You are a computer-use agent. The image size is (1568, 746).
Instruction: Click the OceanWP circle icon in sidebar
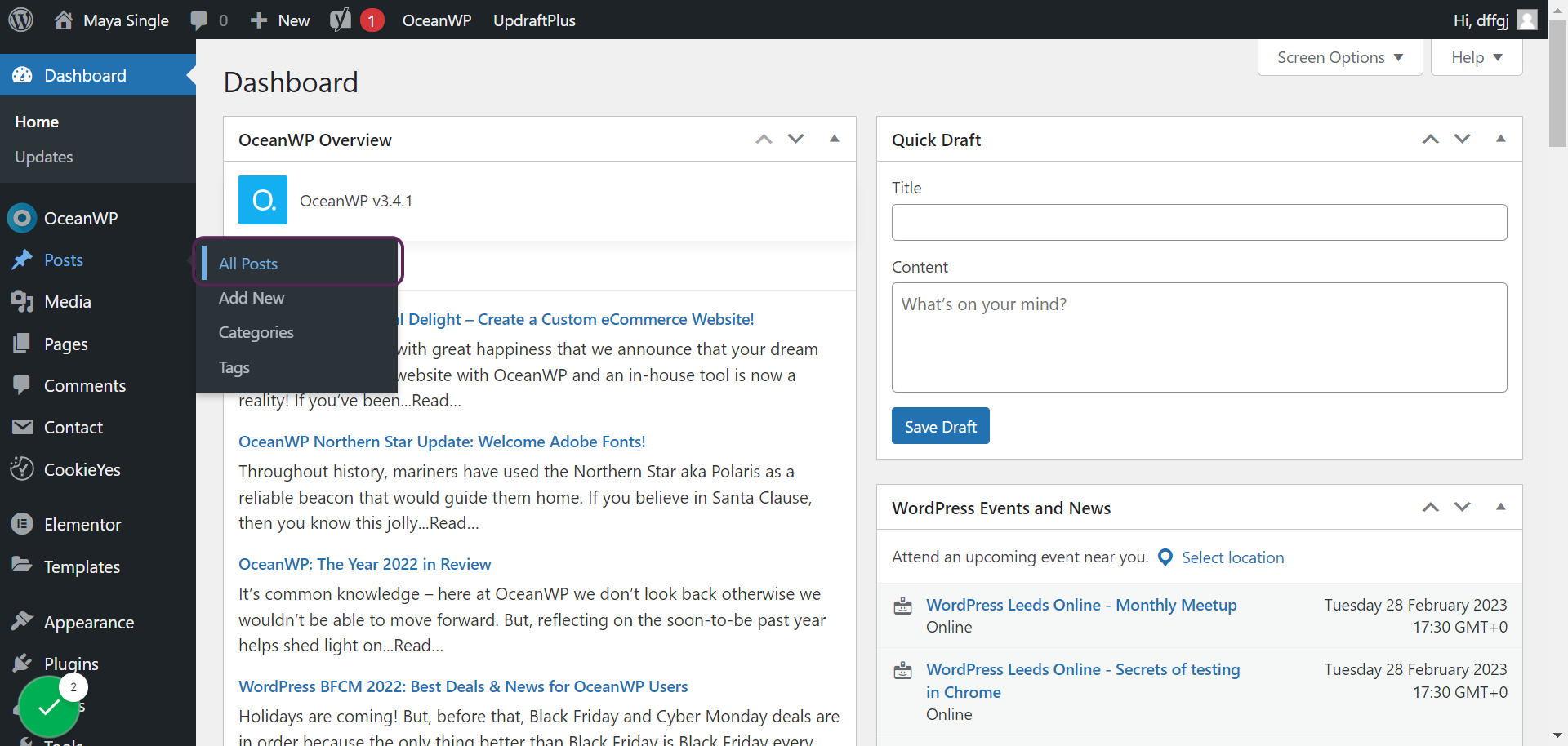coord(22,218)
